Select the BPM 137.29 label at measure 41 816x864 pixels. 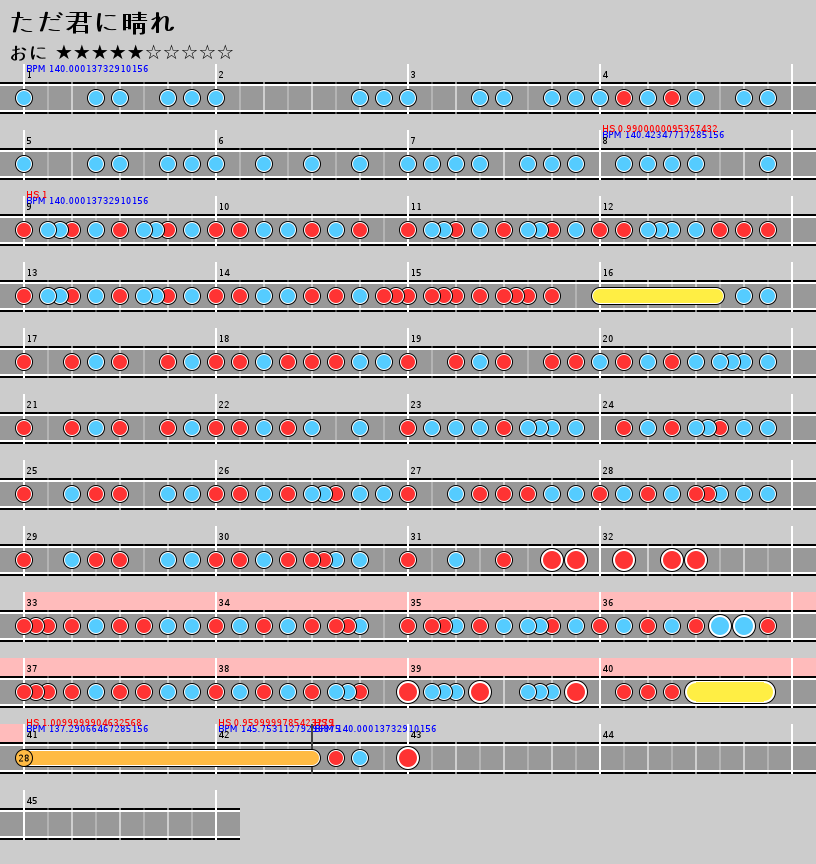tap(87, 729)
